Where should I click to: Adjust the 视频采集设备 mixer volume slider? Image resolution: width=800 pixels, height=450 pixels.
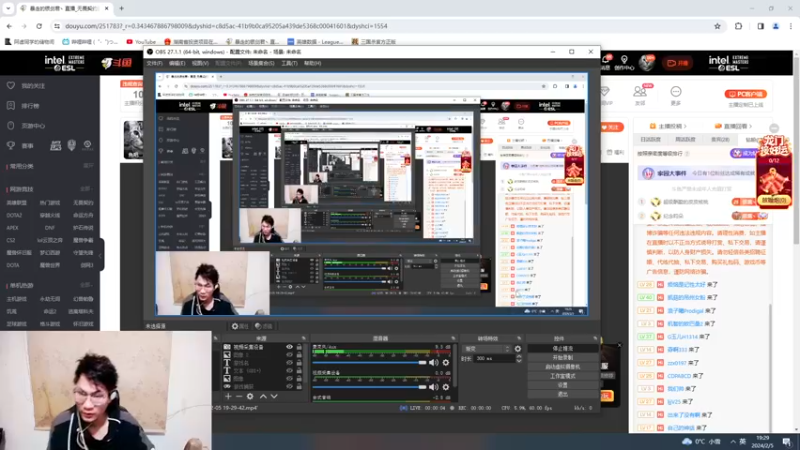click(x=369, y=387)
